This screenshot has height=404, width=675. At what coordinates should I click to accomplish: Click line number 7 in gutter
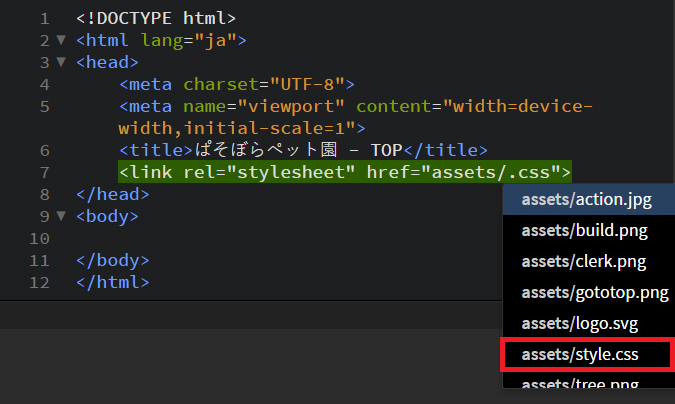43,172
